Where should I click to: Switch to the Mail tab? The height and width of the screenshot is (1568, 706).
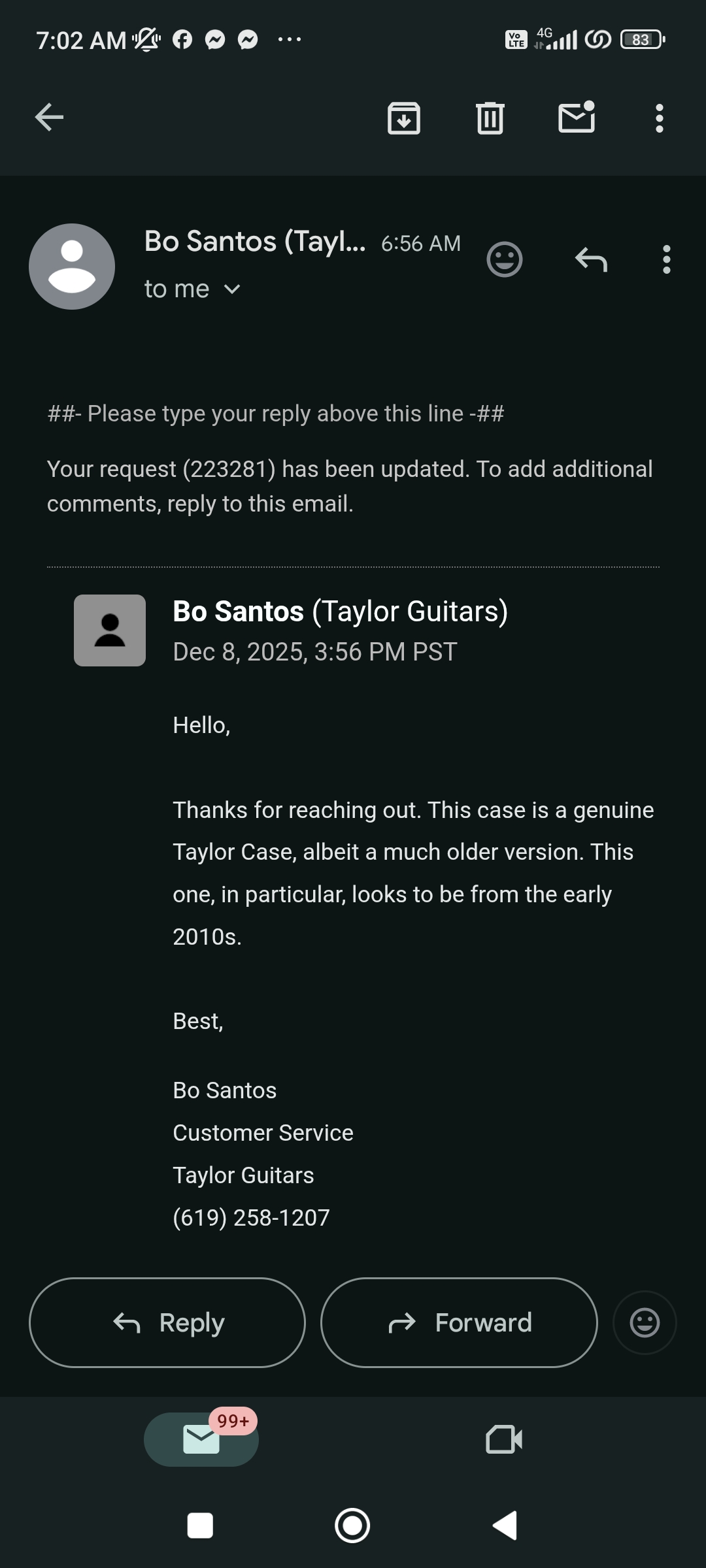pyautogui.click(x=201, y=1439)
